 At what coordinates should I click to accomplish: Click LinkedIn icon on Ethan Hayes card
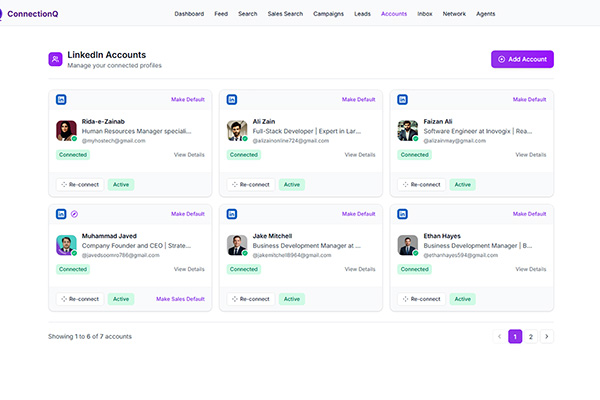(x=403, y=214)
